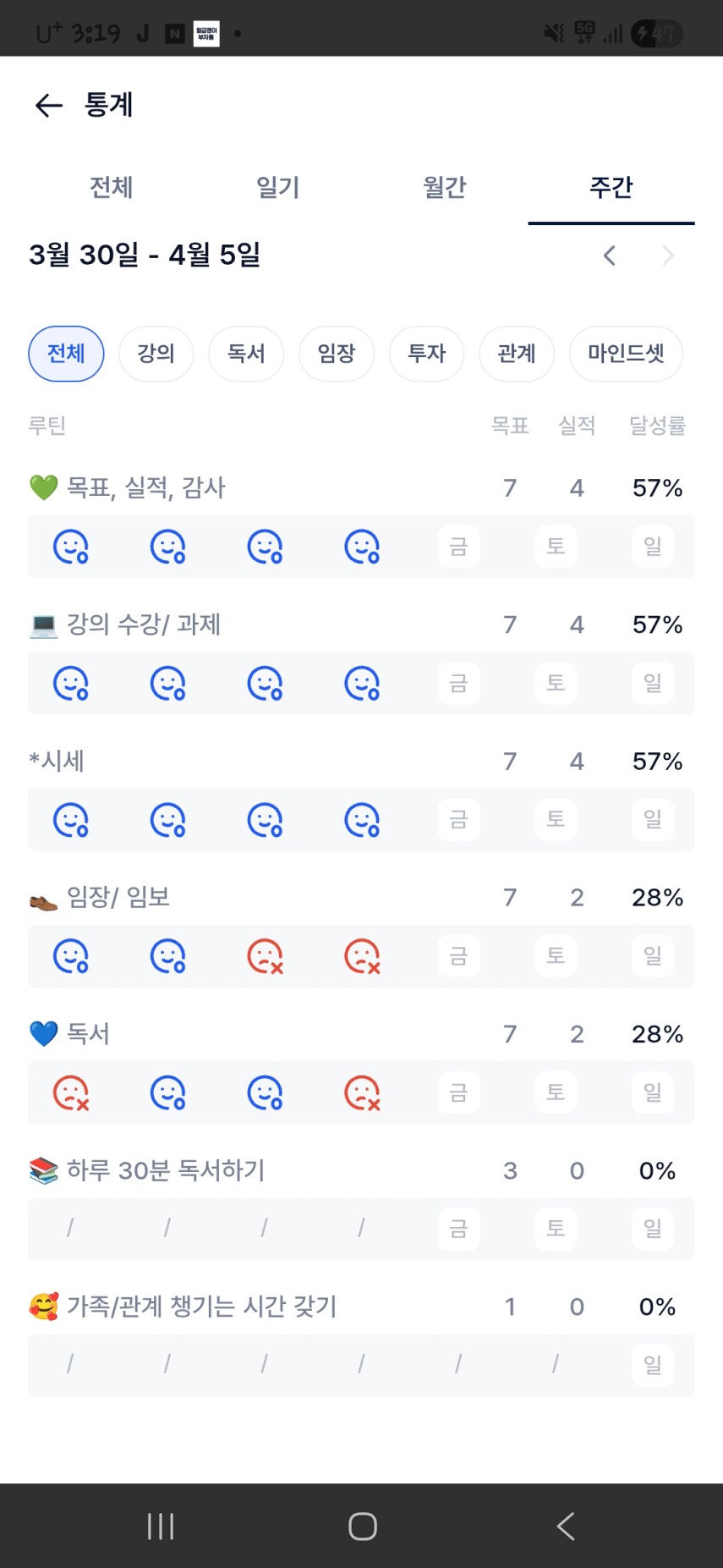Choose the 임장 filter chip
723x1568 pixels.
coord(337,354)
